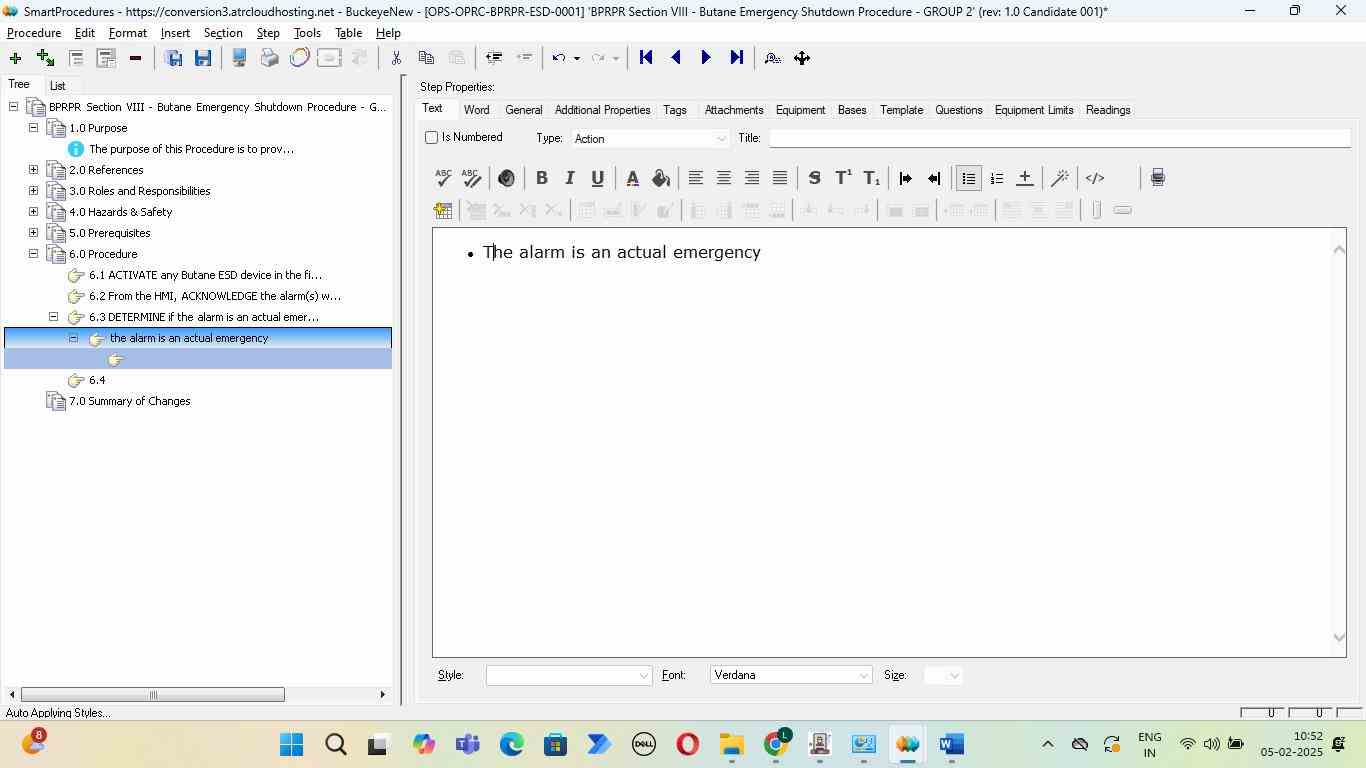
Task: Click the font color A icon
Action: click(632, 178)
